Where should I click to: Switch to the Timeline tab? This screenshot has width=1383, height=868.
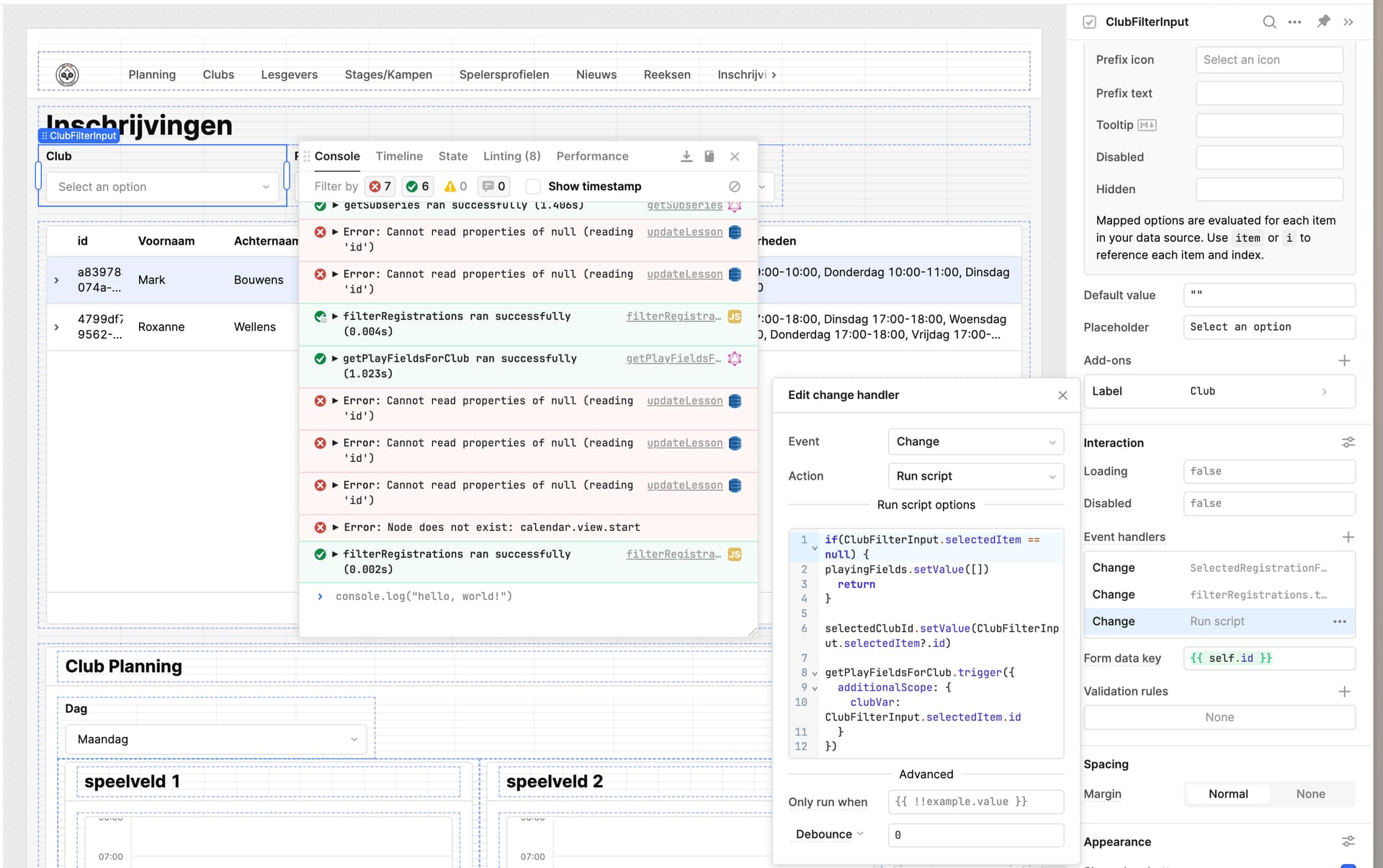click(x=399, y=156)
